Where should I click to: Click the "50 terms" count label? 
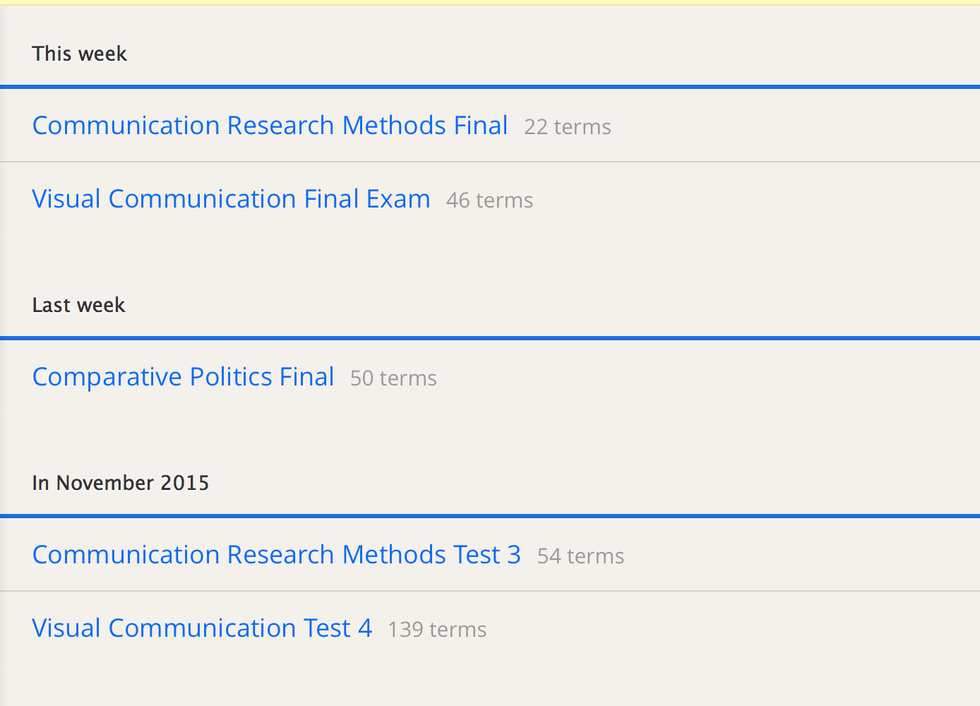393,379
